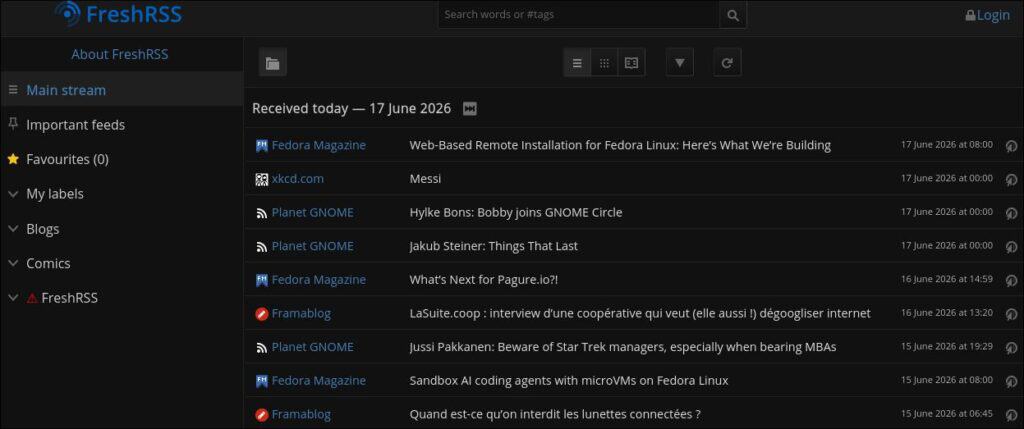Click the search words or #tags field
The height and width of the screenshot is (429, 1024).
579,14
